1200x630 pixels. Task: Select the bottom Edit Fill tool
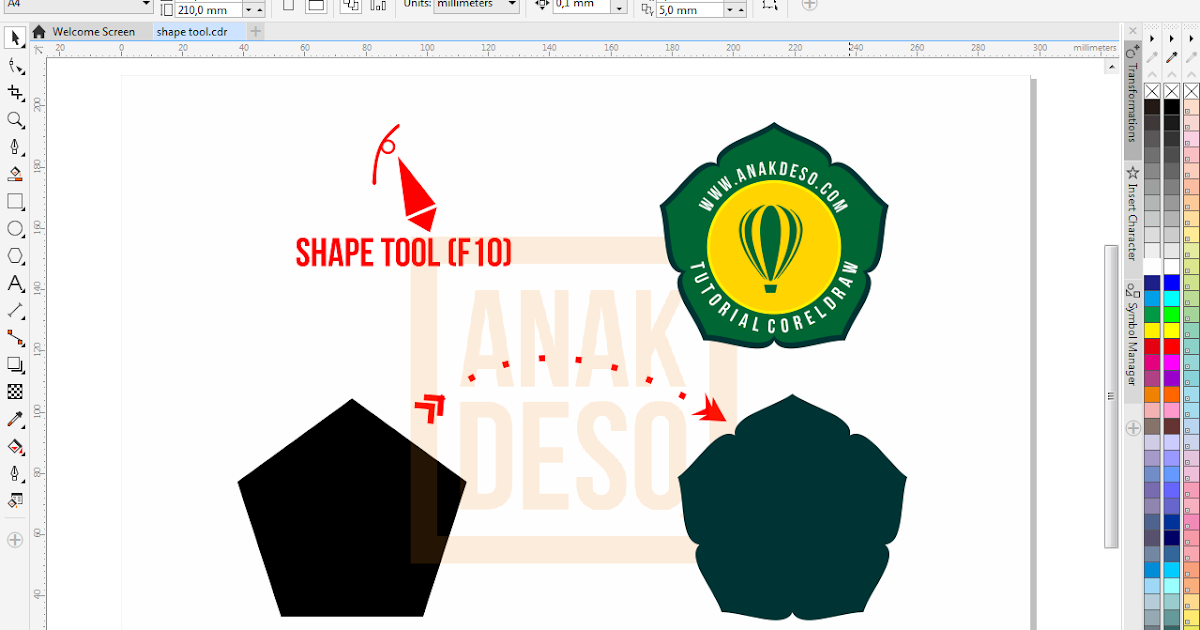coord(15,499)
